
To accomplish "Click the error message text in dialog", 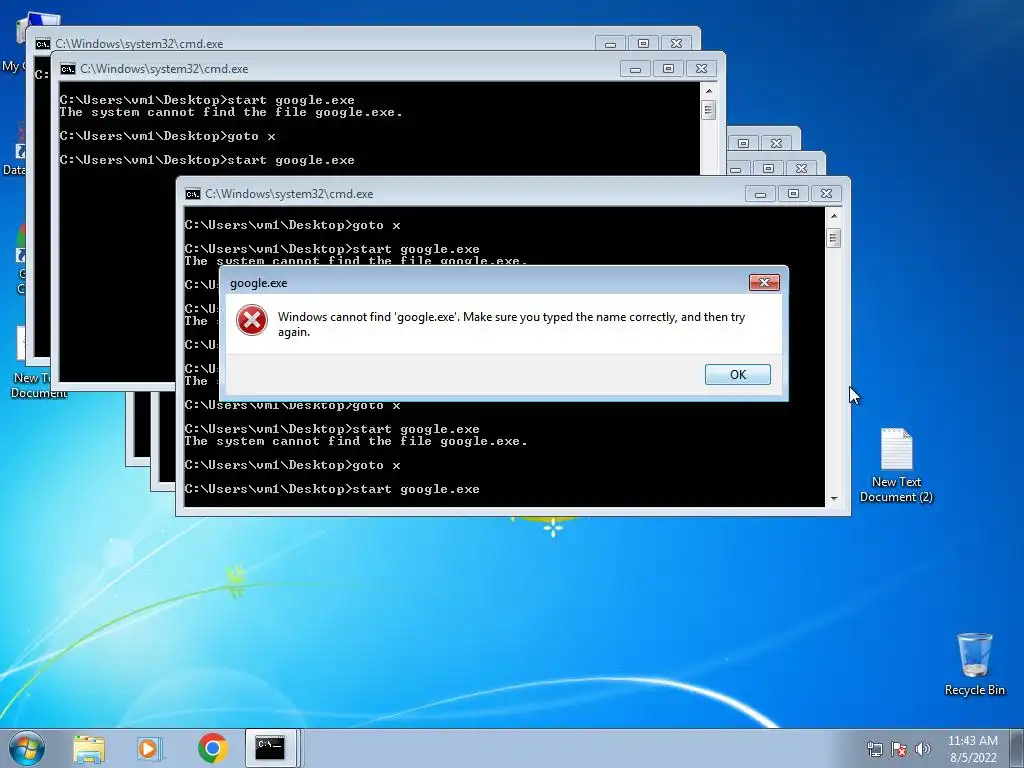I will (511, 324).
